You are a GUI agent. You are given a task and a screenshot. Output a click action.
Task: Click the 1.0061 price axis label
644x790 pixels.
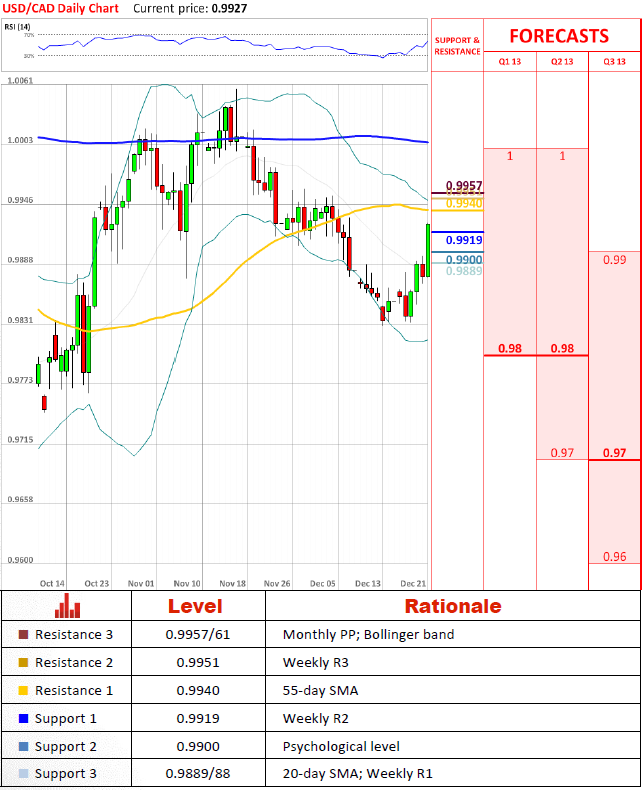pyautogui.click(x=20, y=81)
